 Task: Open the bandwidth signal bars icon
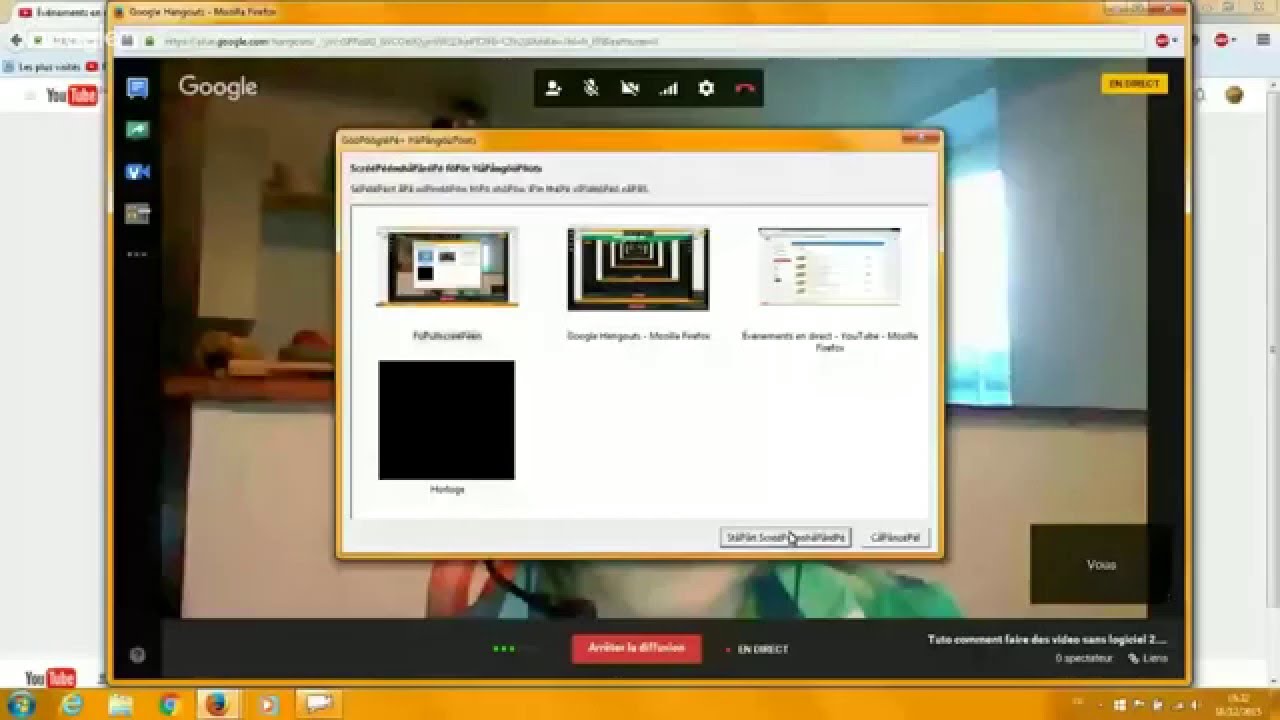point(668,88)
